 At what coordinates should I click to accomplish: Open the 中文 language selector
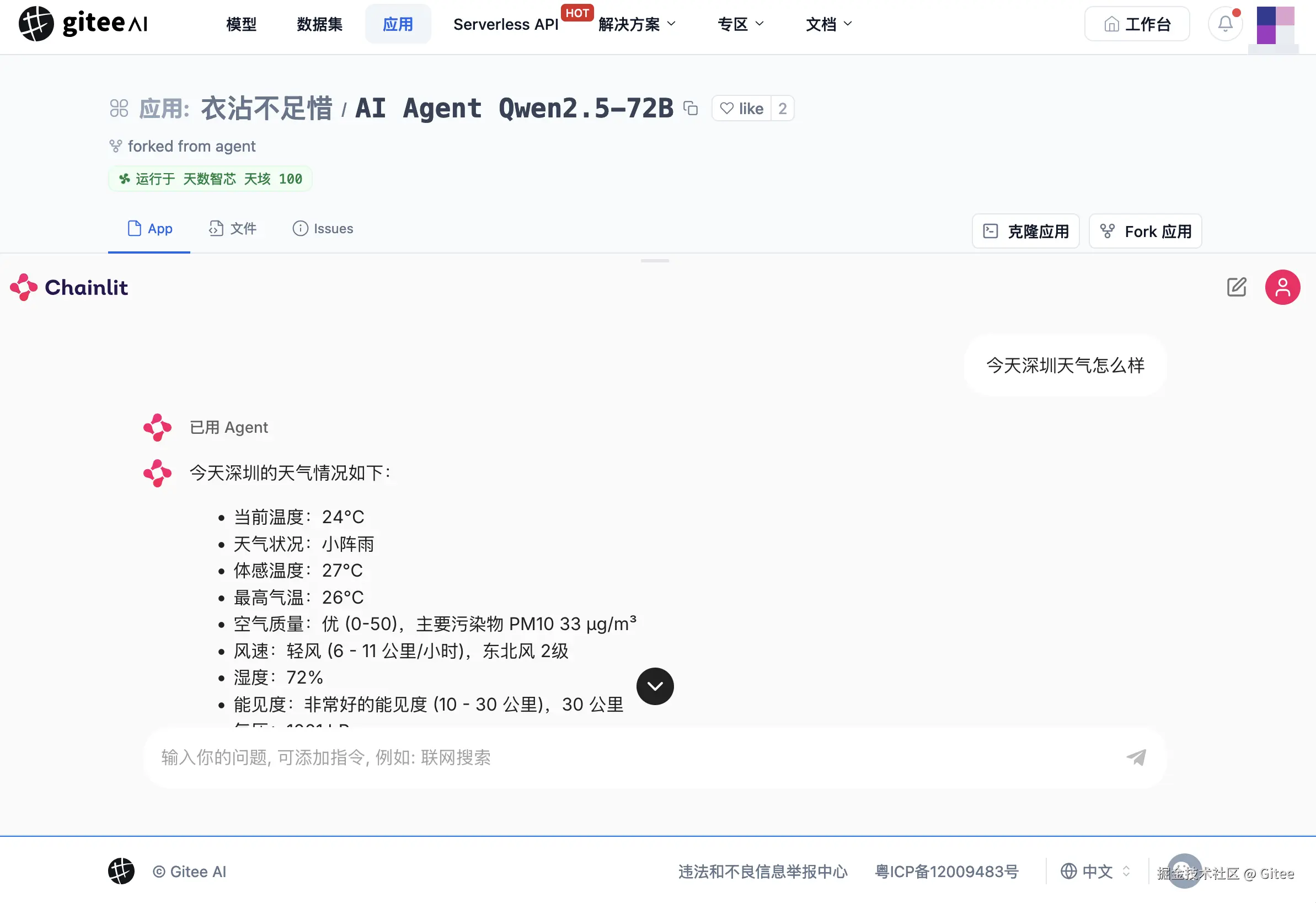point(1095,872)
